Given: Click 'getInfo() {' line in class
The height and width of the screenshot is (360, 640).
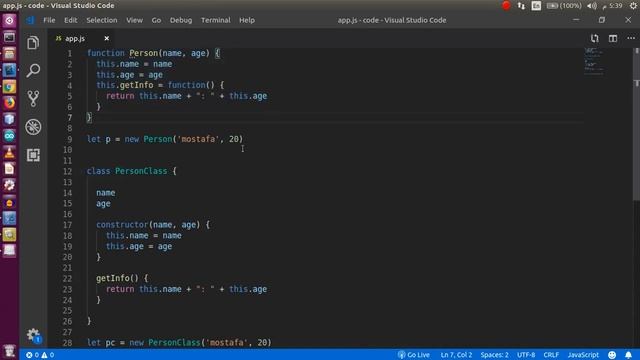Looking at the screenshot, I should click(122, 278).
